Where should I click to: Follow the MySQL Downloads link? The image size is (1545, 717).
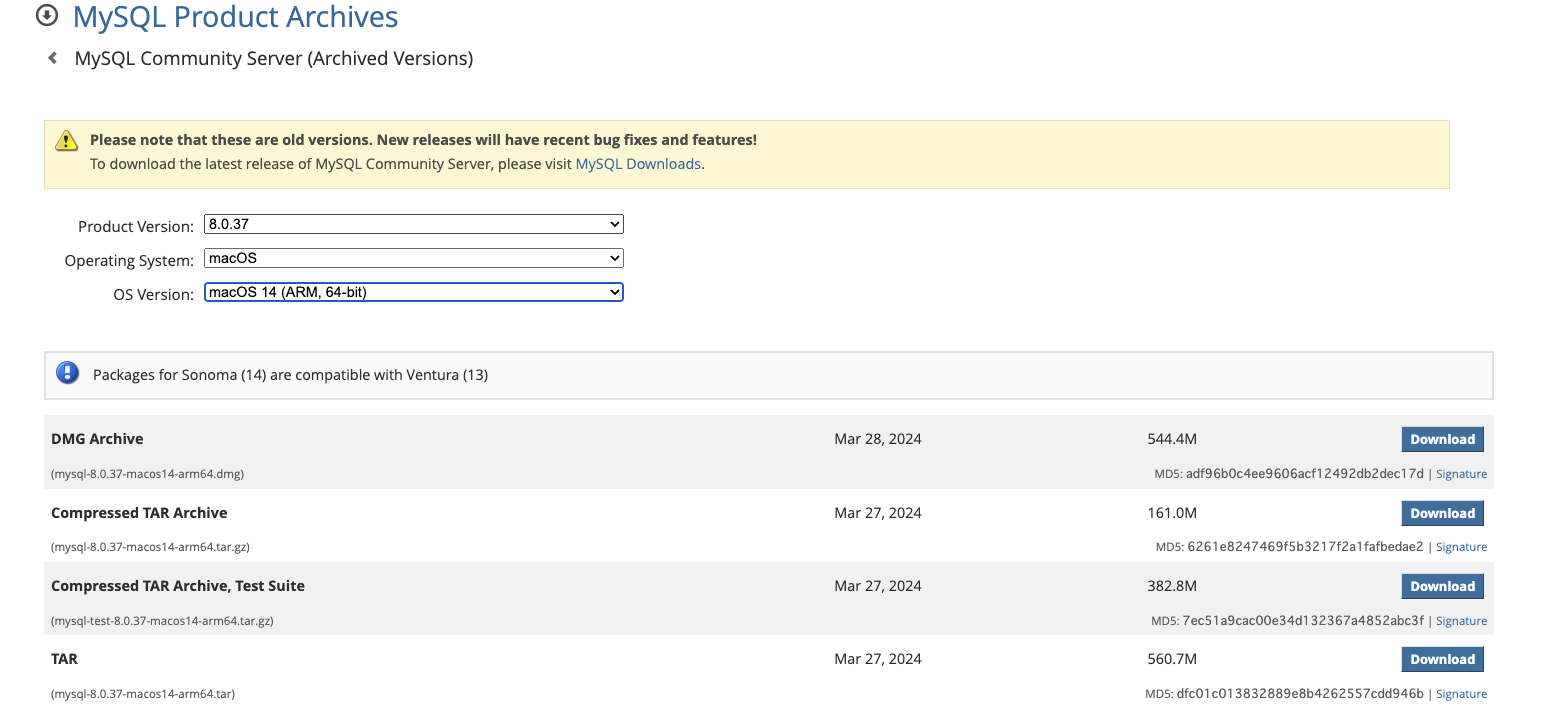[638, 164]
